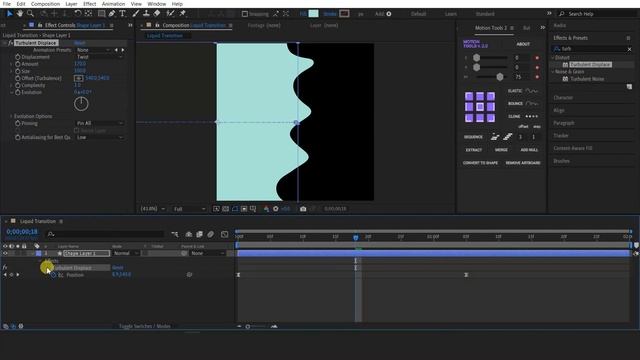Click the timeline motion blur icon
This screenshot has width=640, height=360.
click(211, 234)
